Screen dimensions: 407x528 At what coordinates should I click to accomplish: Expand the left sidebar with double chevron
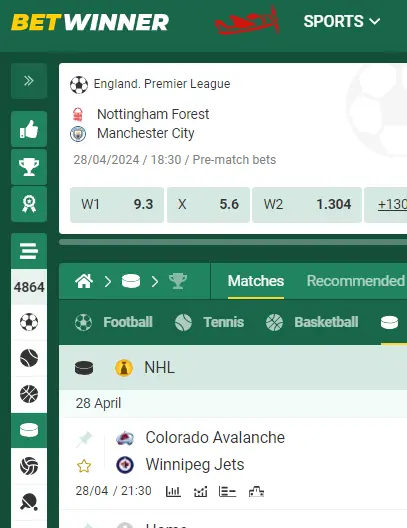coord(29,81)
